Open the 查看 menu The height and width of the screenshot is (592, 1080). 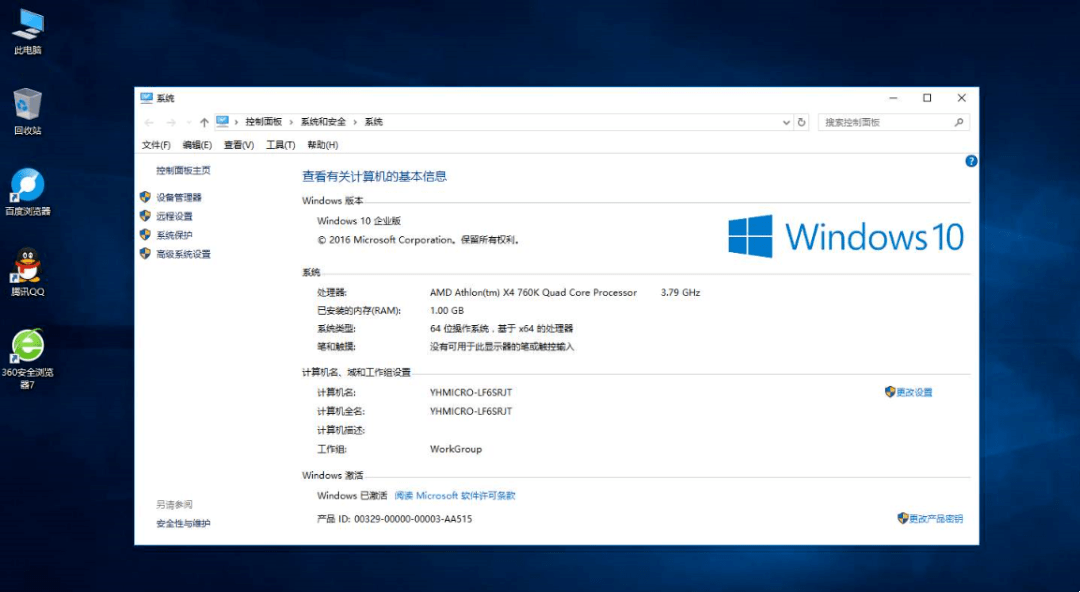[x=238, y=144]
